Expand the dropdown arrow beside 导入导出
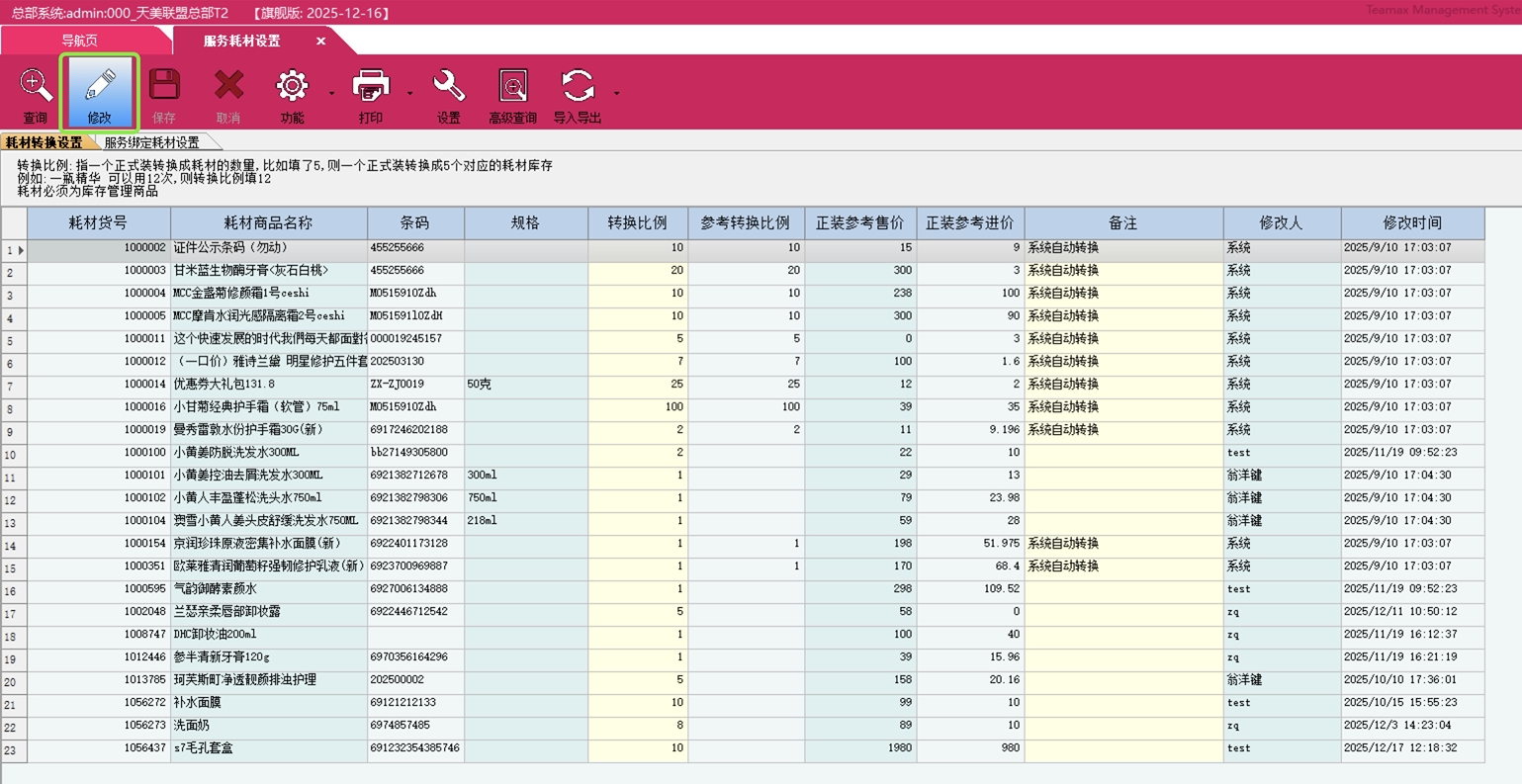1522x784 pixels. click(x=616, y=94)
